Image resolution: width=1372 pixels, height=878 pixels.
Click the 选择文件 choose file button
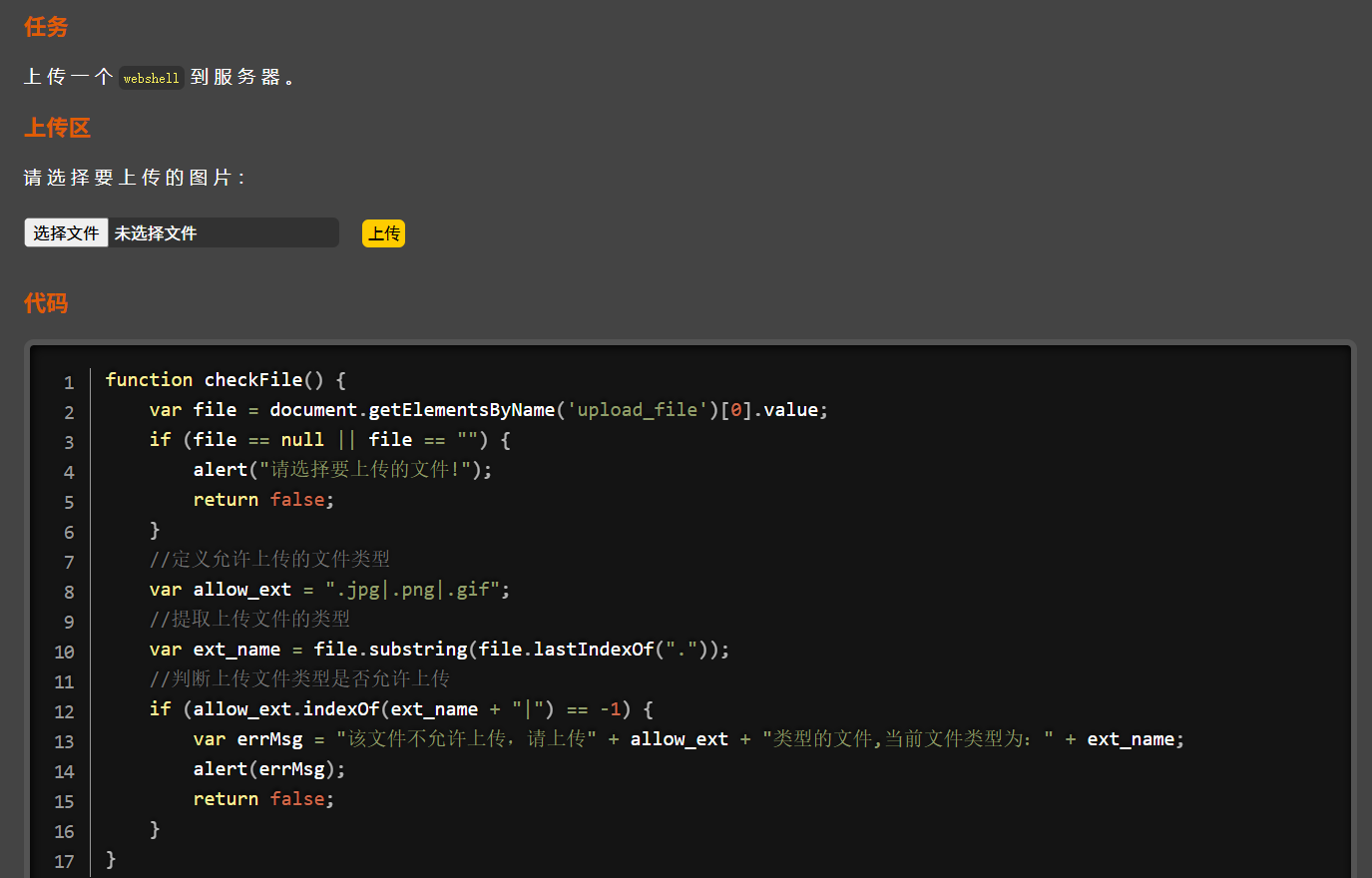66,232
